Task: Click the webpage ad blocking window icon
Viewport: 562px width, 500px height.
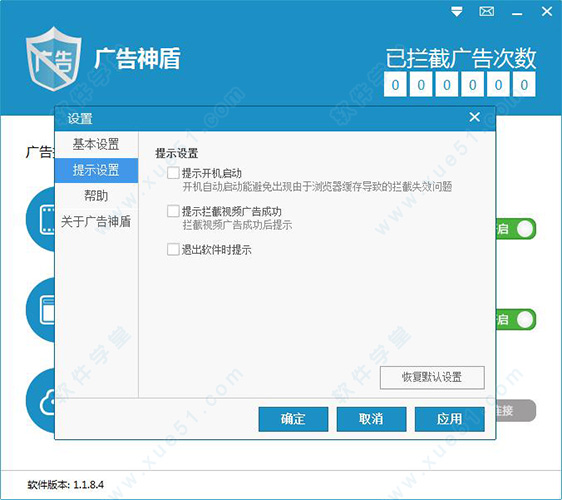Action: click(41, 309)
